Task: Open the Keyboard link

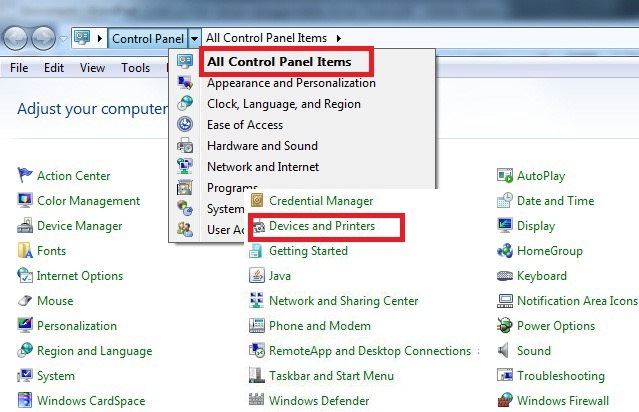Action: click(x=542, y=276)
